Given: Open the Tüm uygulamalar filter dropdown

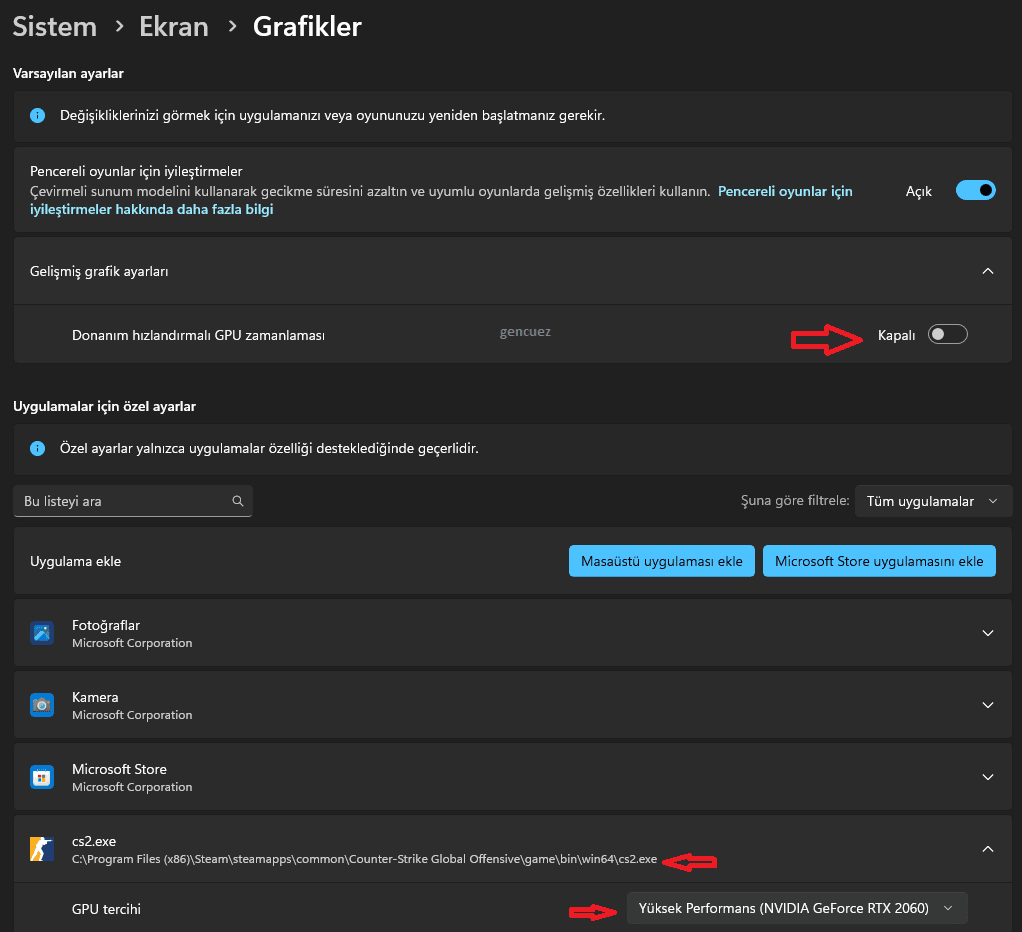Looking at the screenshot, I should 931,501.
